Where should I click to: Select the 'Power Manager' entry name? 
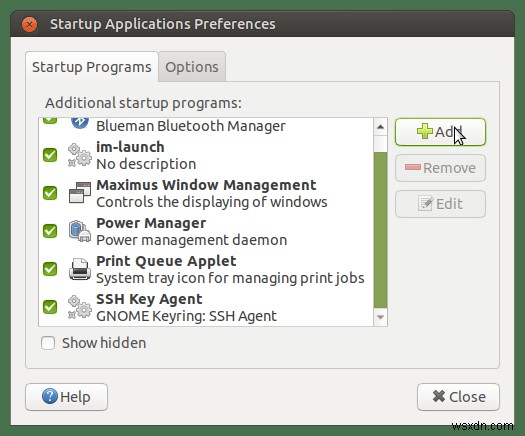151,223
